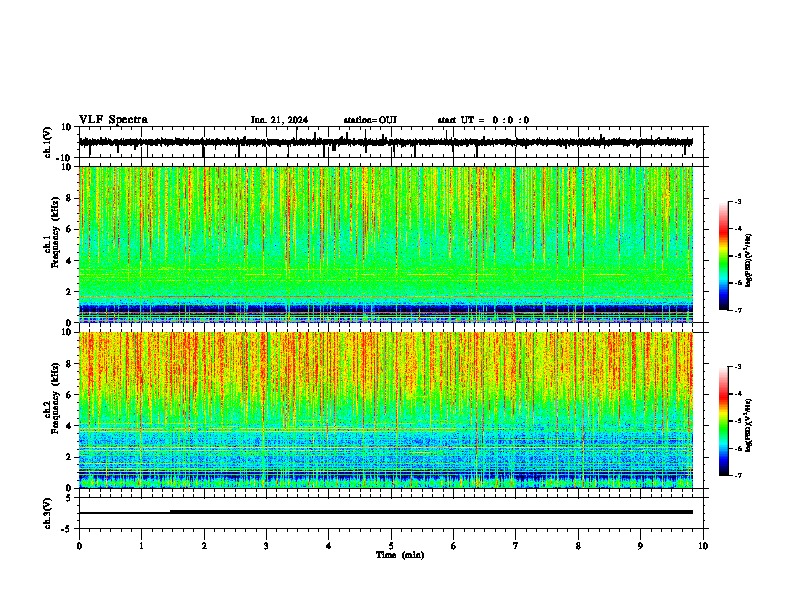
Task: Click the ch.3(V) axis label
Action: click(48, 514)
